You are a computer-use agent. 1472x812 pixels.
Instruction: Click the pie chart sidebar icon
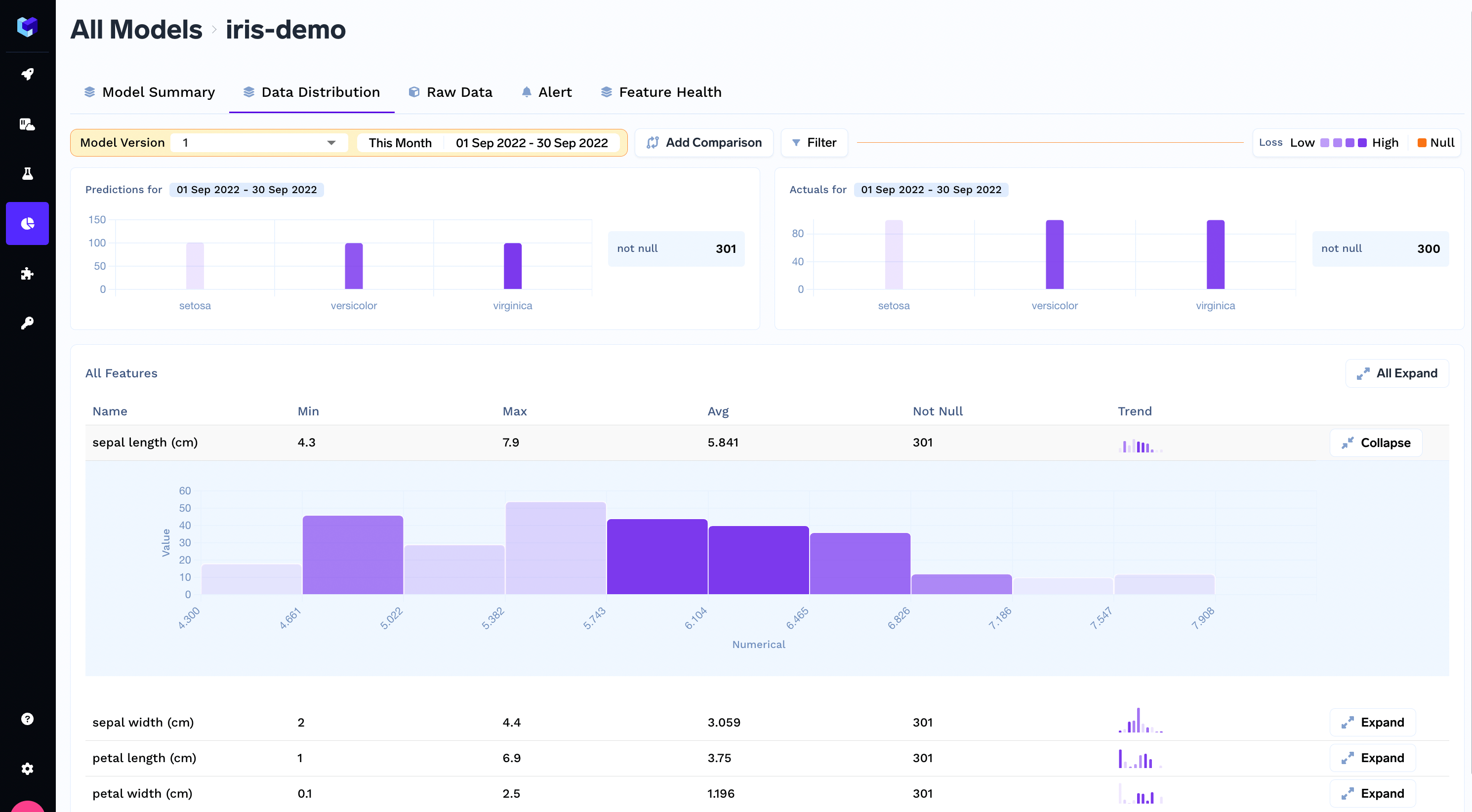[27, 223]
